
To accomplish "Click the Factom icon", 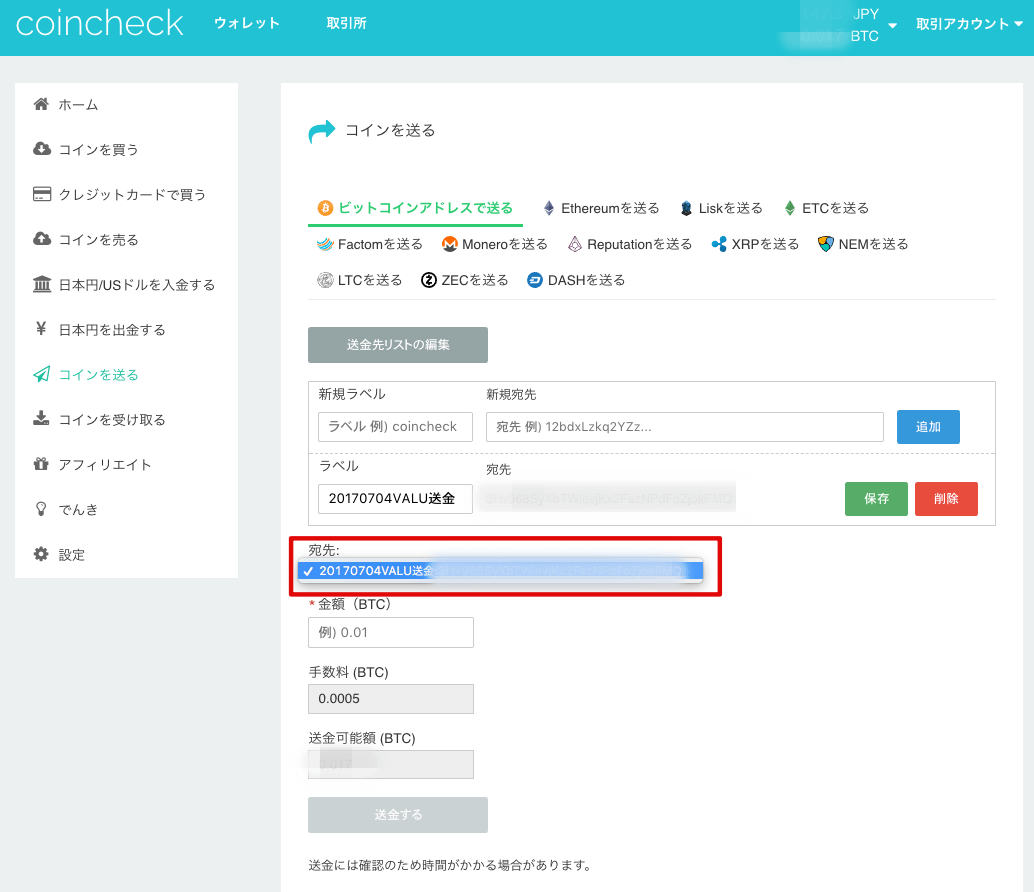I will (325, 245).
